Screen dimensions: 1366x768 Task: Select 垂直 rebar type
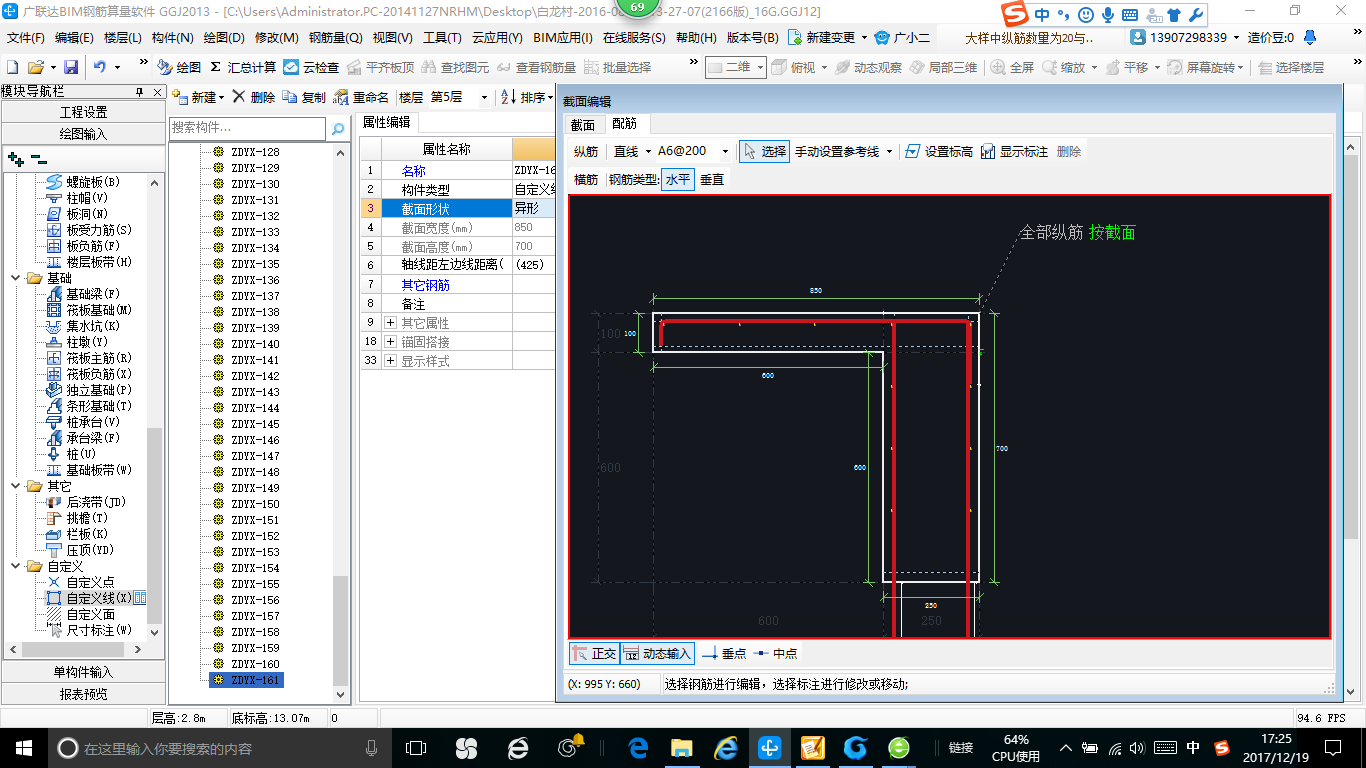pyautogui.click(x=712, y=180)
